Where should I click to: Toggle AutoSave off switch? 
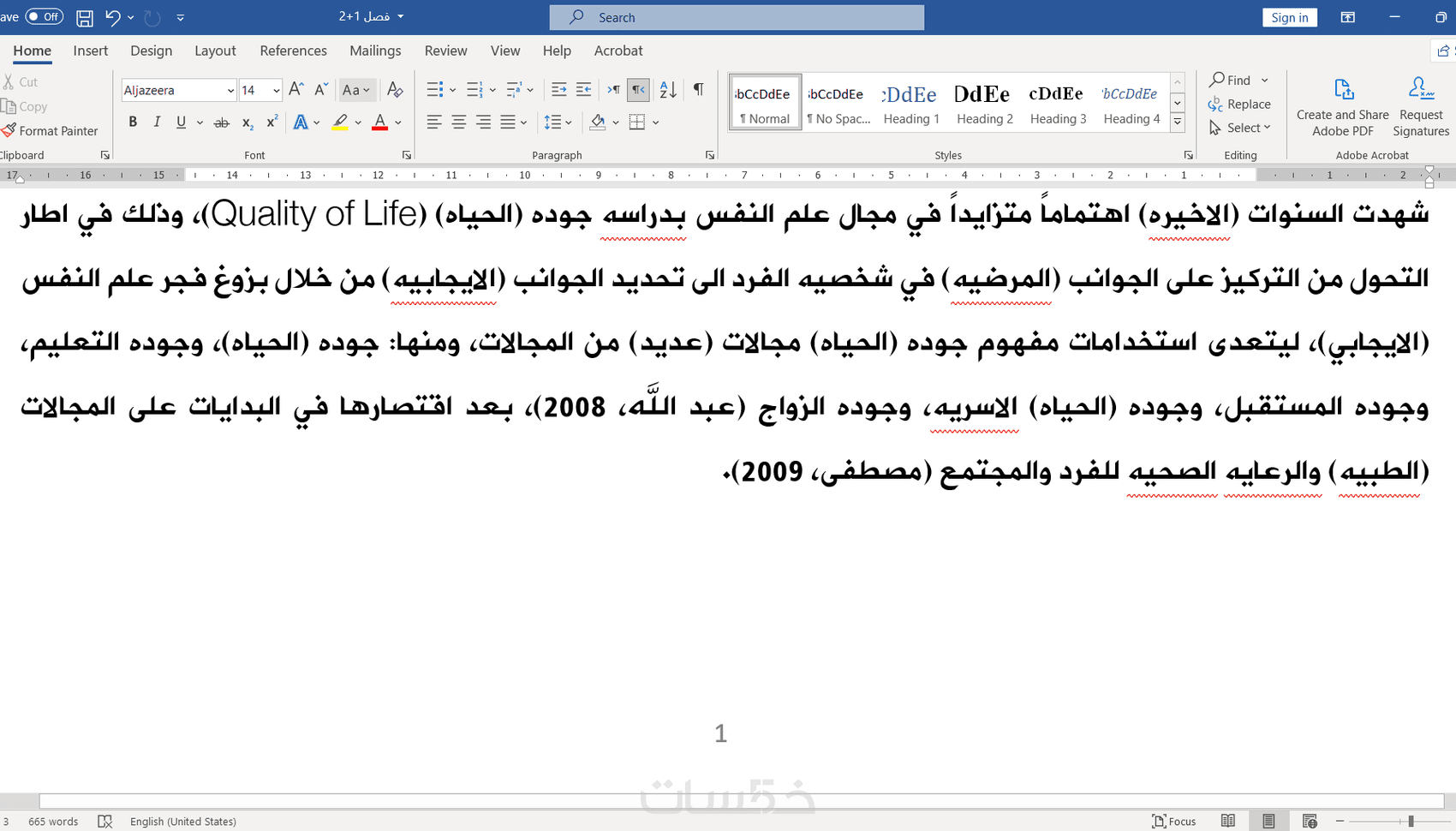click(44, 16)
